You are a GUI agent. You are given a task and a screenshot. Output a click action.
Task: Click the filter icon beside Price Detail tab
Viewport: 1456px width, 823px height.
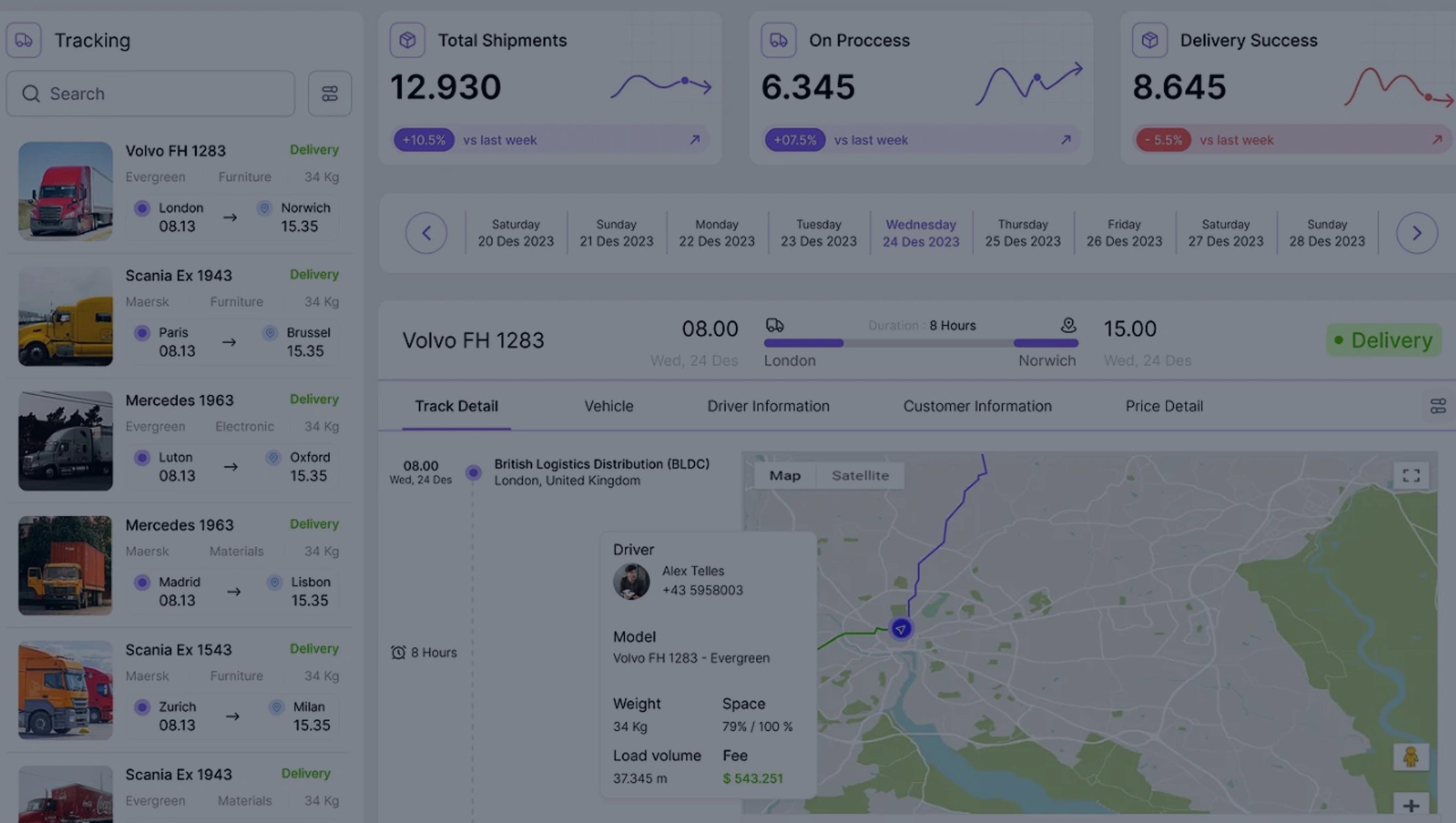tap(1438, 406)
